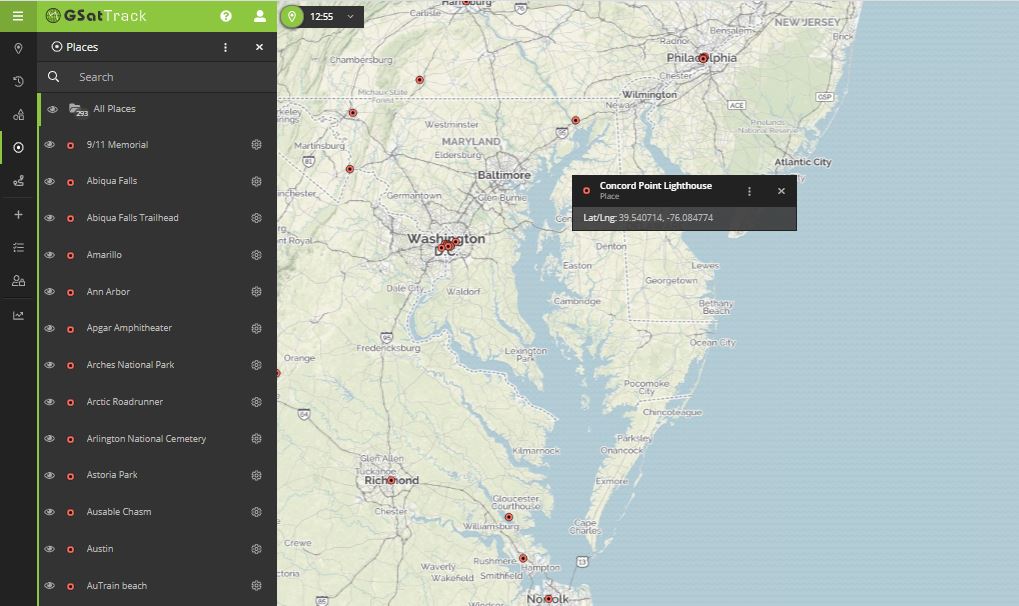The width and height of the screenshot is (1019, 606).
Task: Open settings gear for Abiqua Falls
Action: (256, 181)
